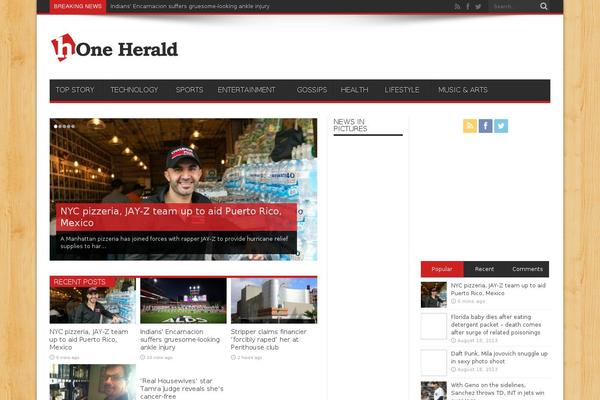Open recent post thumbnail of ALDS stadium
Viewport: 600px width, 400px height.
click(x=183, y=301)
